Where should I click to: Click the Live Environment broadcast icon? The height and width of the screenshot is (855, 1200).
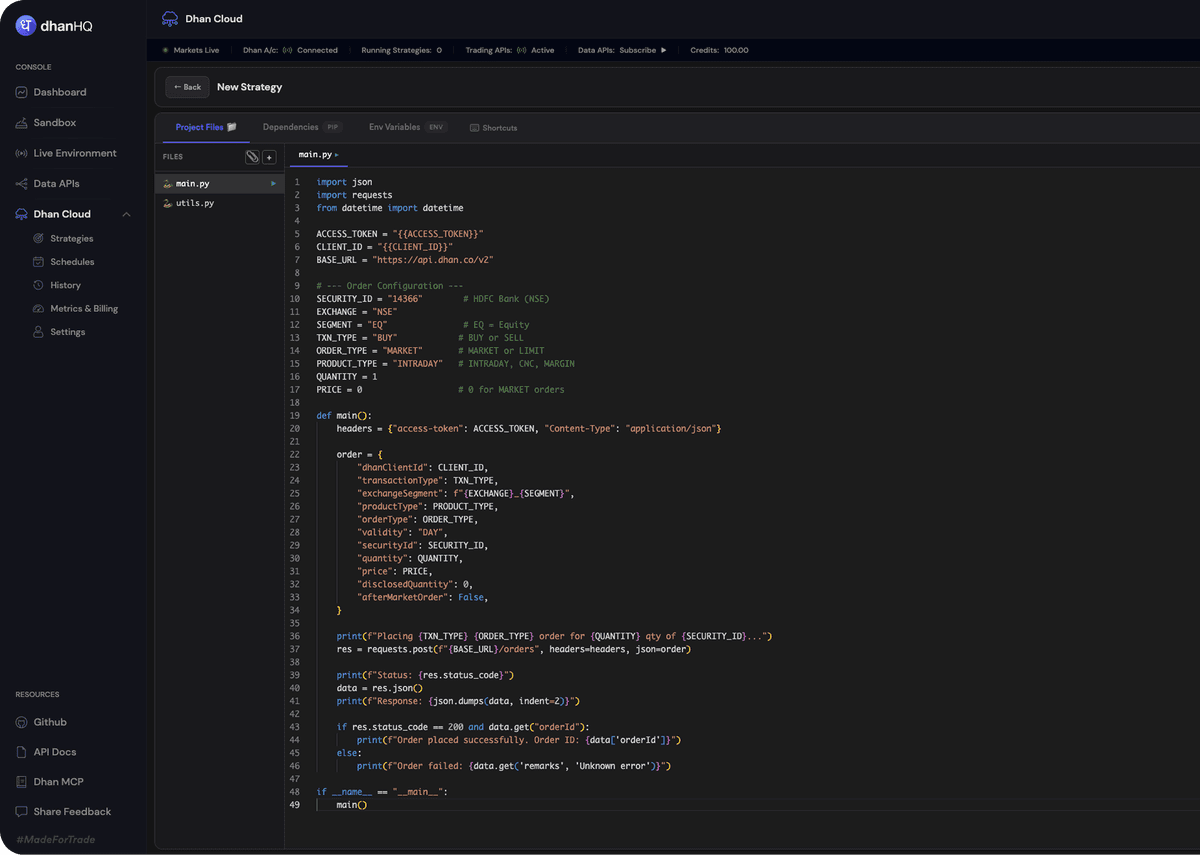(x=22, y=153)
